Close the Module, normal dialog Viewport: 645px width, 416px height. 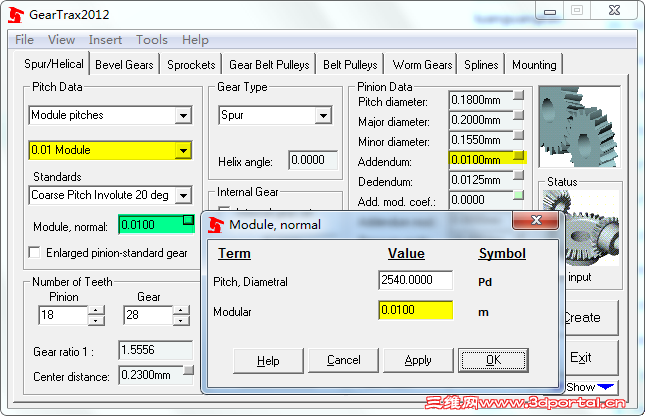click(x=536, y=220)
